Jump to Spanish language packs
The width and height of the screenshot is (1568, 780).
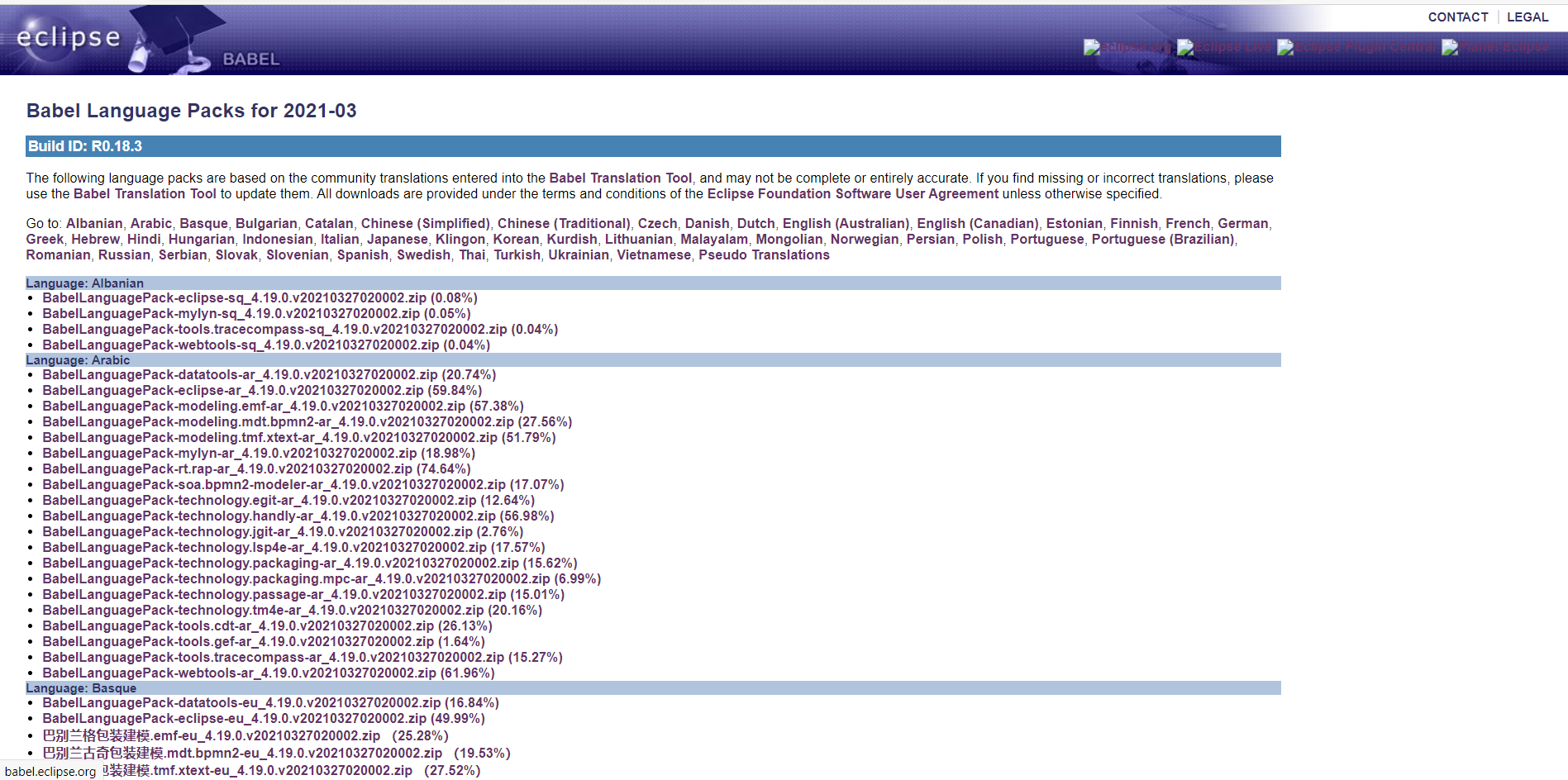pyautogui.click(x=363, y=255)
